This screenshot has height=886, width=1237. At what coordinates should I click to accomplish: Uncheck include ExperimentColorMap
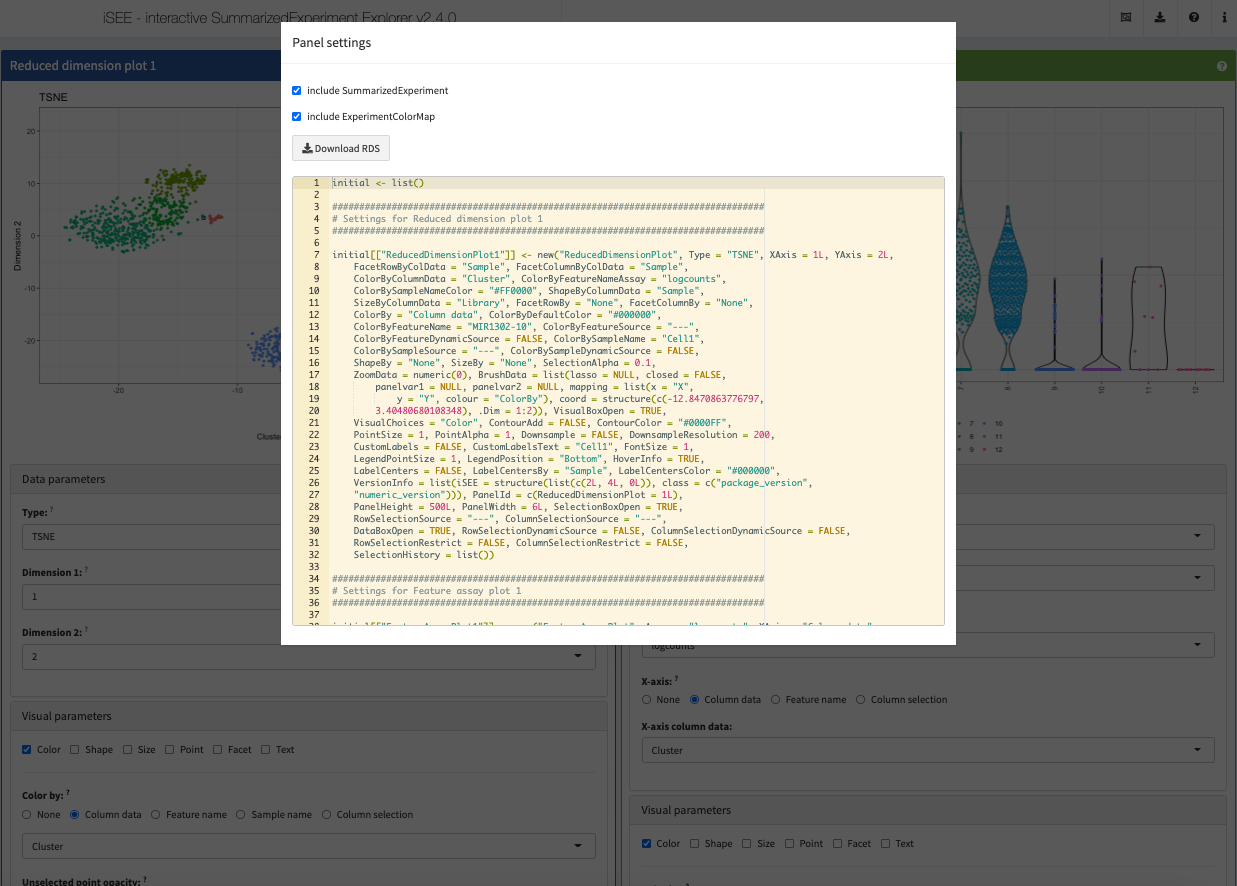click(x=297, y=117)
